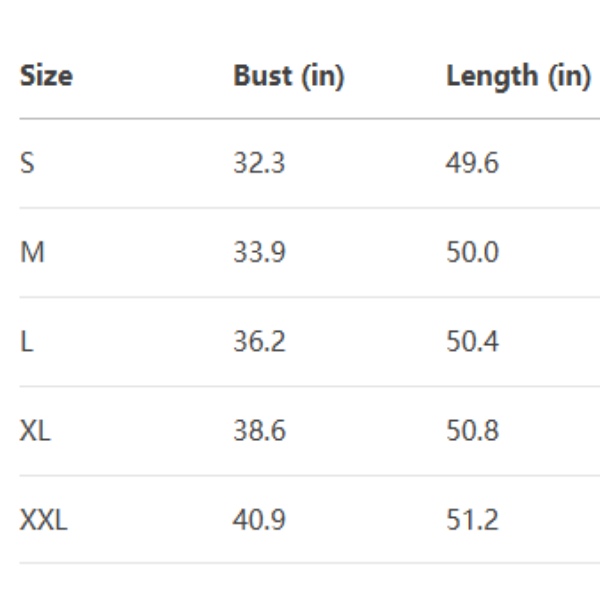
Task: Click the Size column header
Action: pos(46,76)
